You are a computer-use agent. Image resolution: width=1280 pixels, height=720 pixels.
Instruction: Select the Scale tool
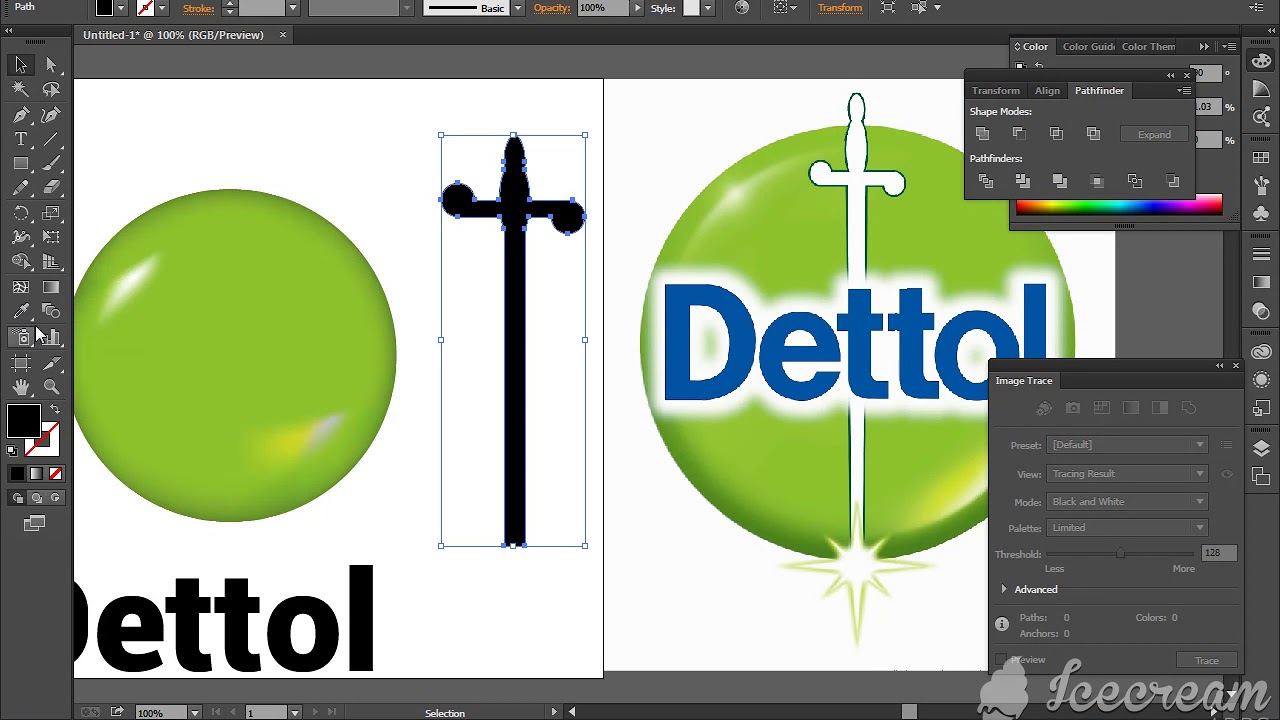coord(51,213)
